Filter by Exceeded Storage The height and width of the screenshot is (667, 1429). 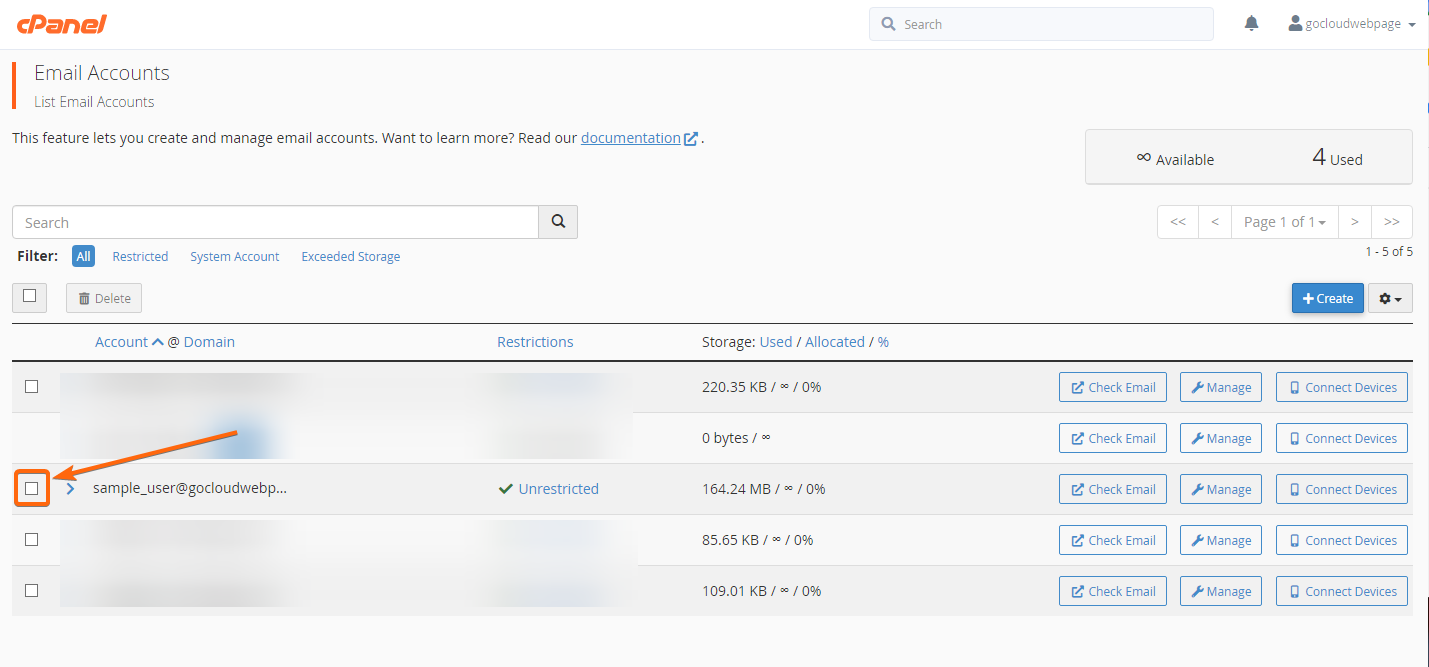[351, 257]
